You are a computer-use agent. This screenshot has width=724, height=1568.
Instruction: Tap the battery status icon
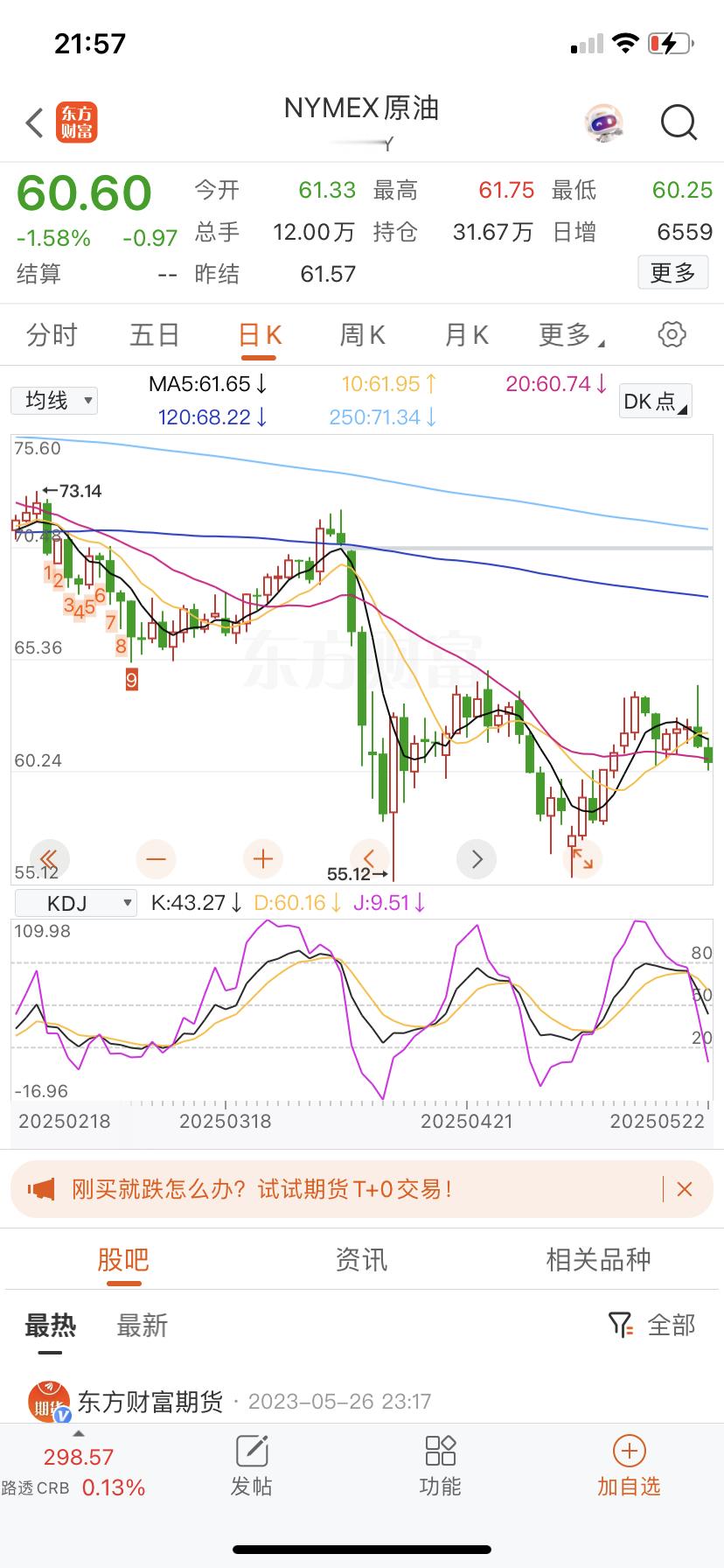(x=671, y=43)
